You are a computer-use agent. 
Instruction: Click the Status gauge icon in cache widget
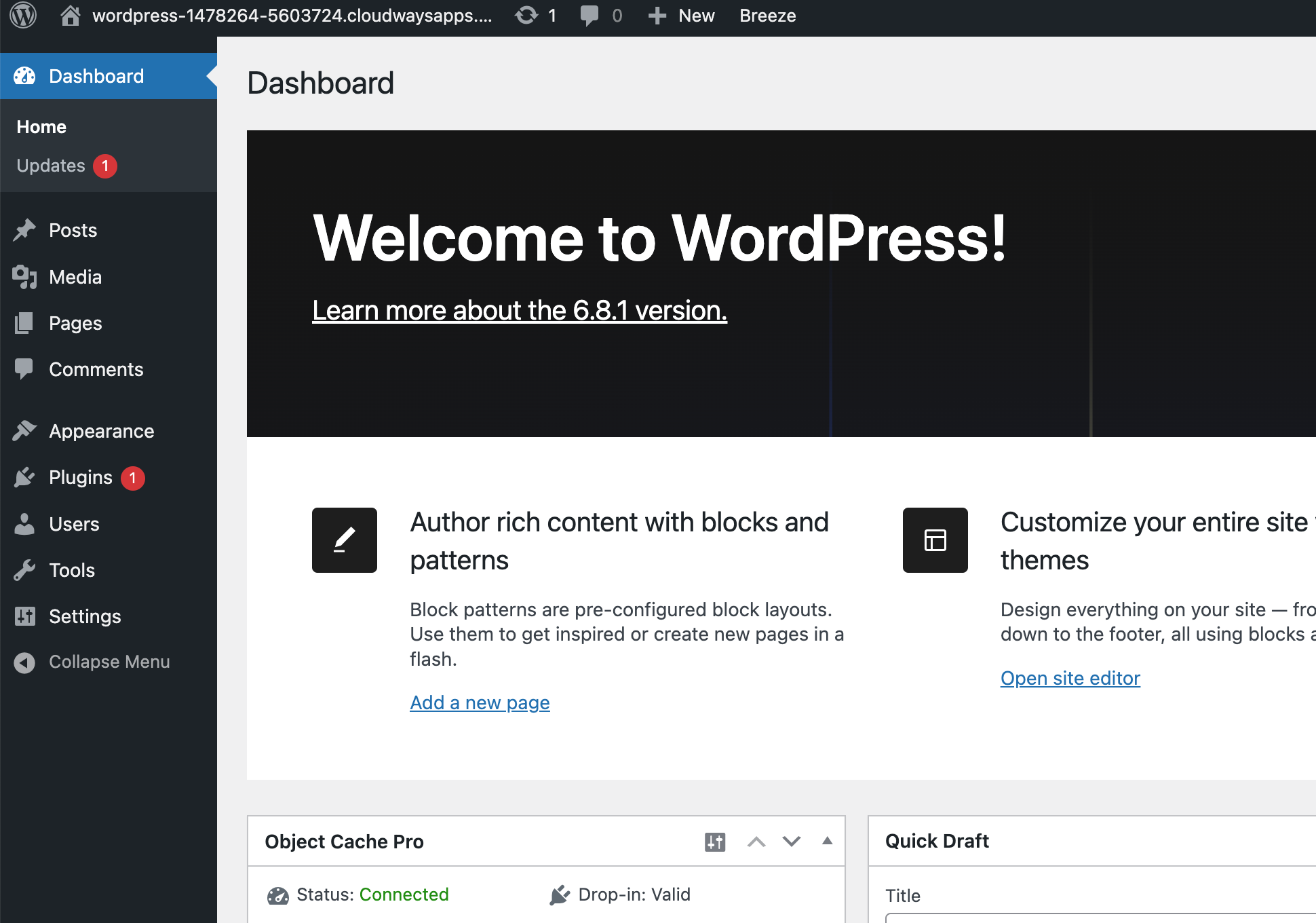(x=277, y=895)
